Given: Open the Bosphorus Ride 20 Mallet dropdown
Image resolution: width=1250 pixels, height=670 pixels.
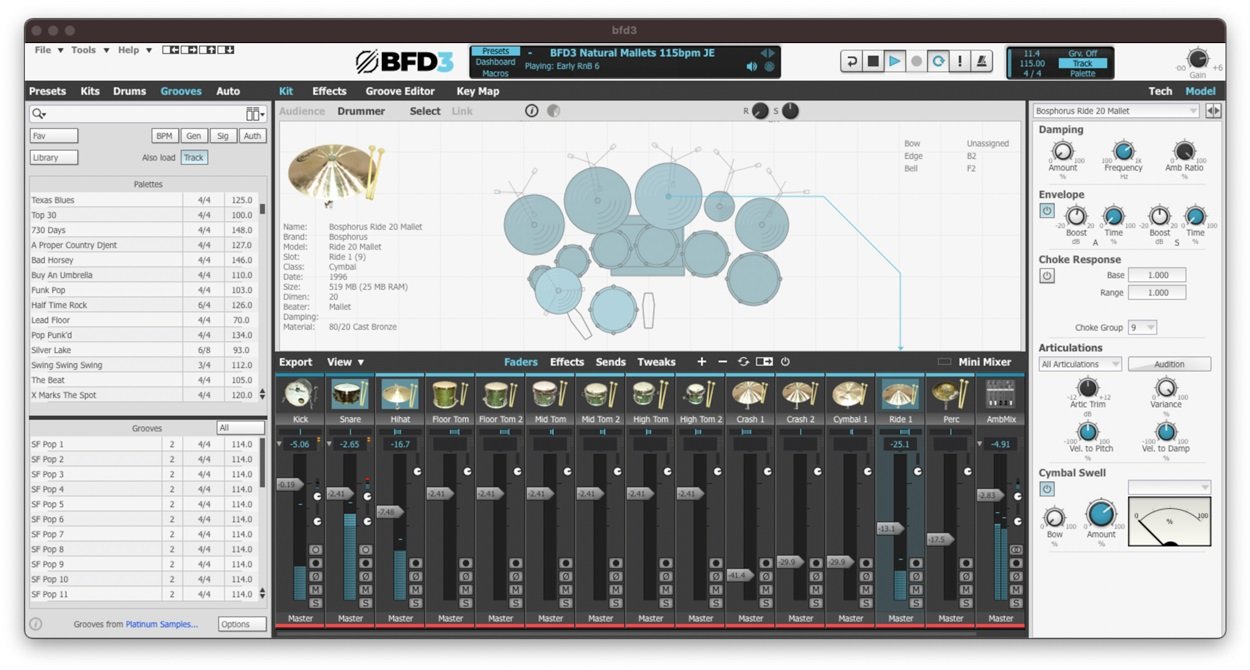Looking at the screenshot, I should pos(1116,111).
